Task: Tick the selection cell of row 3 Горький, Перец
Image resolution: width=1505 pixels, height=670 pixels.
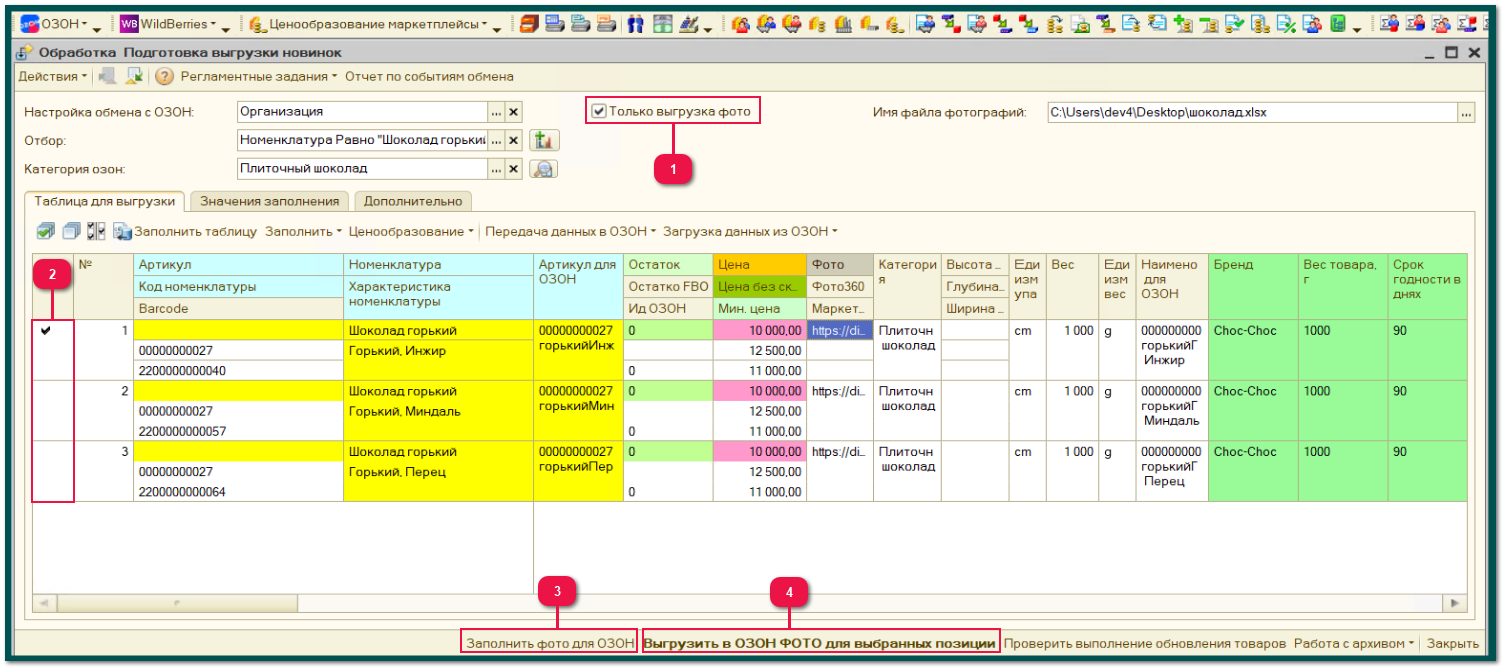Action: coord(53,471)
